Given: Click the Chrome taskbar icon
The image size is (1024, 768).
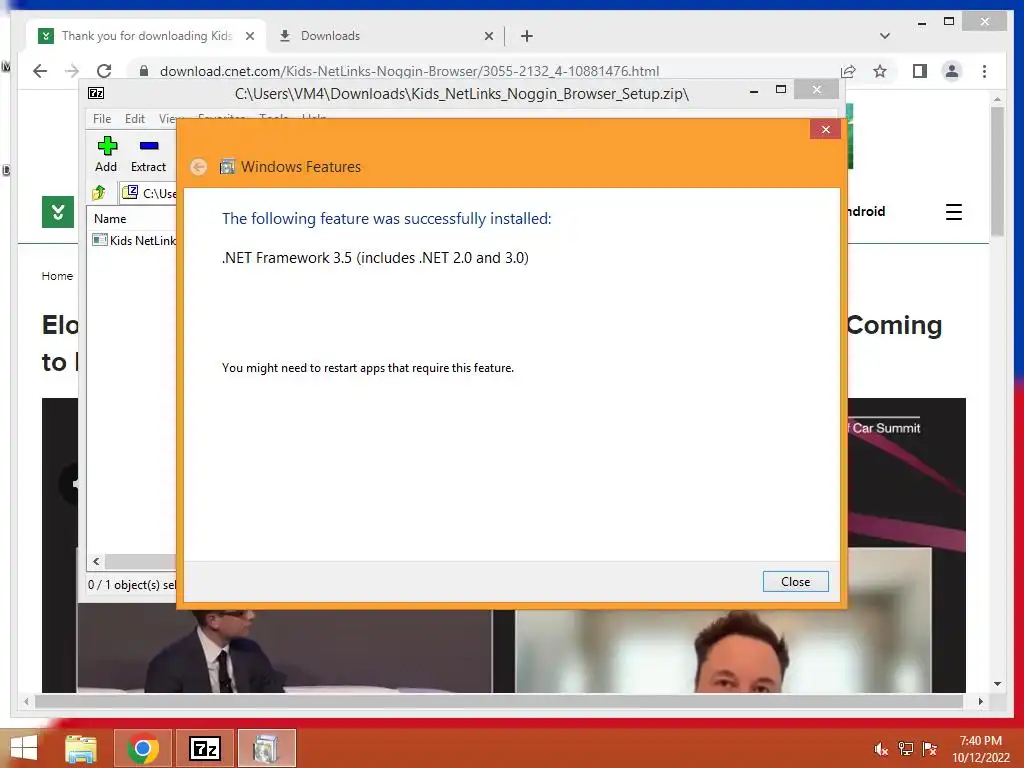Looking at the screenshot, I should [x=143, y=748].
